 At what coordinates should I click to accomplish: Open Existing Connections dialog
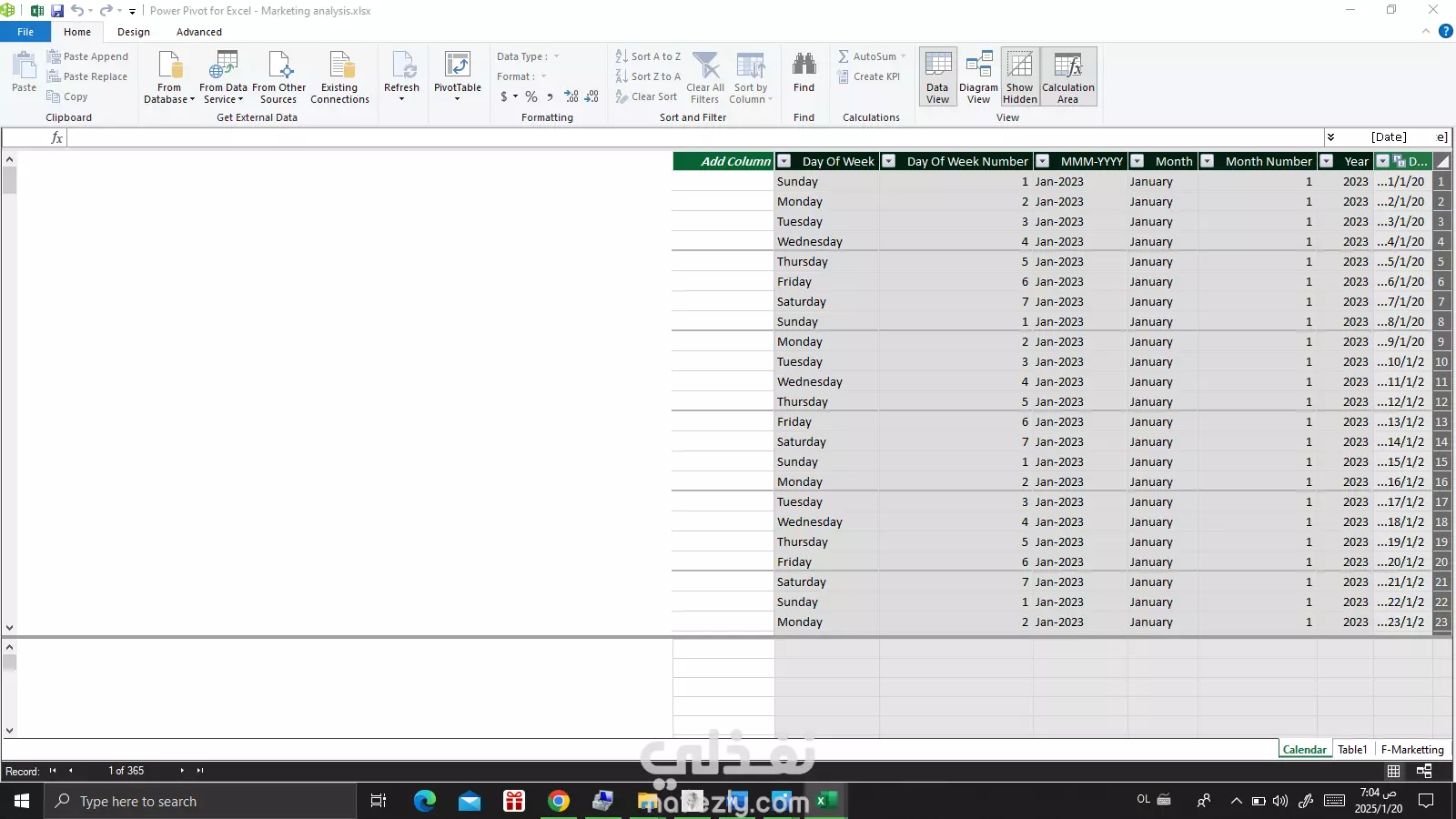coord(339,77)
